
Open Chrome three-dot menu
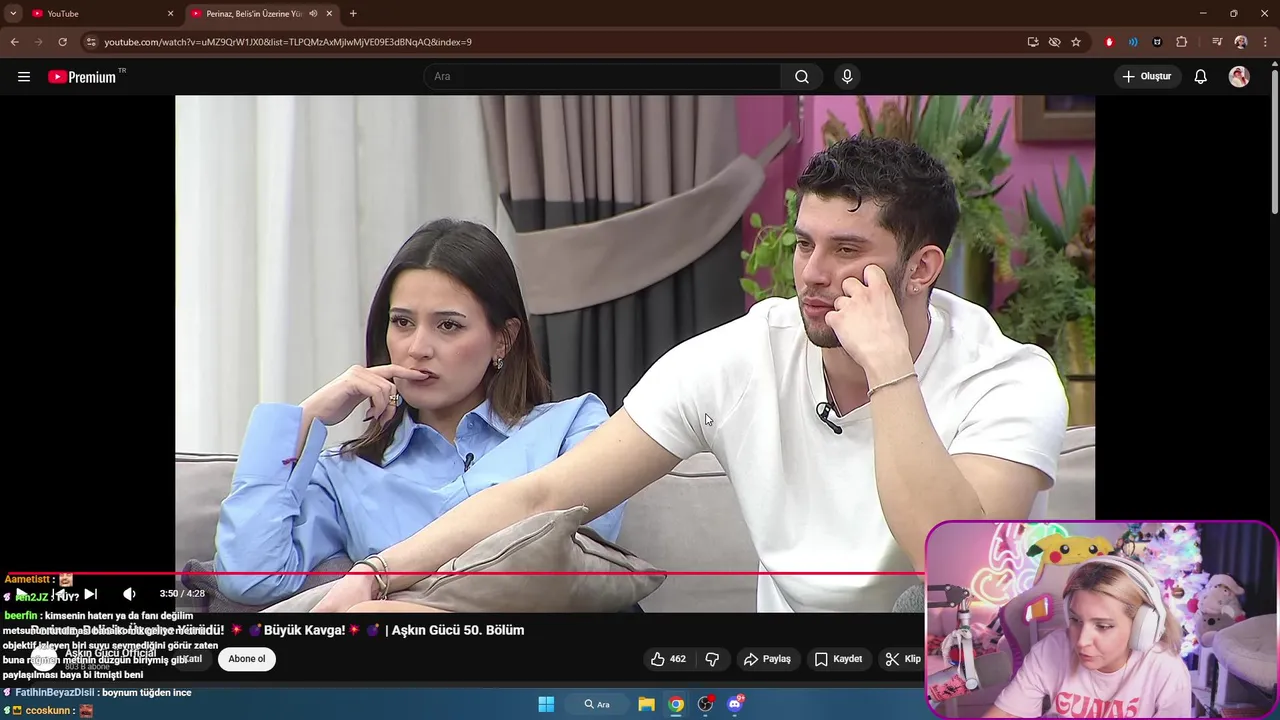pyautogui.click(x=1264, y=42)
